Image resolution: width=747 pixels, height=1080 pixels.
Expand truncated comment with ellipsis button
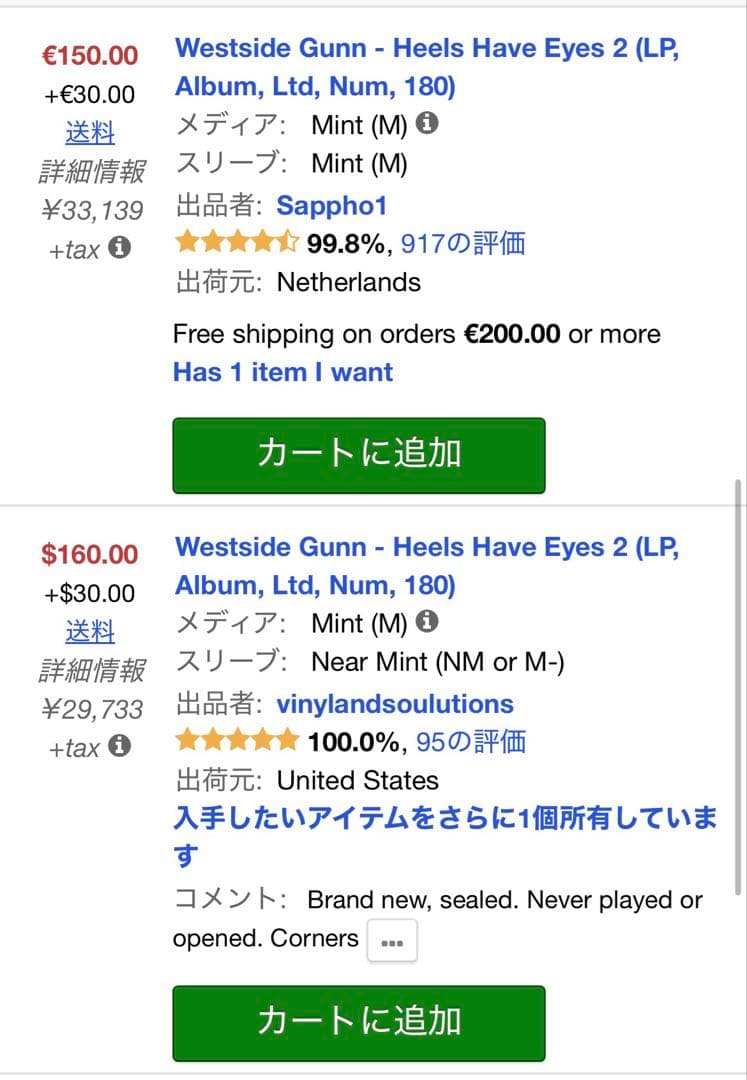coord(392,941)
